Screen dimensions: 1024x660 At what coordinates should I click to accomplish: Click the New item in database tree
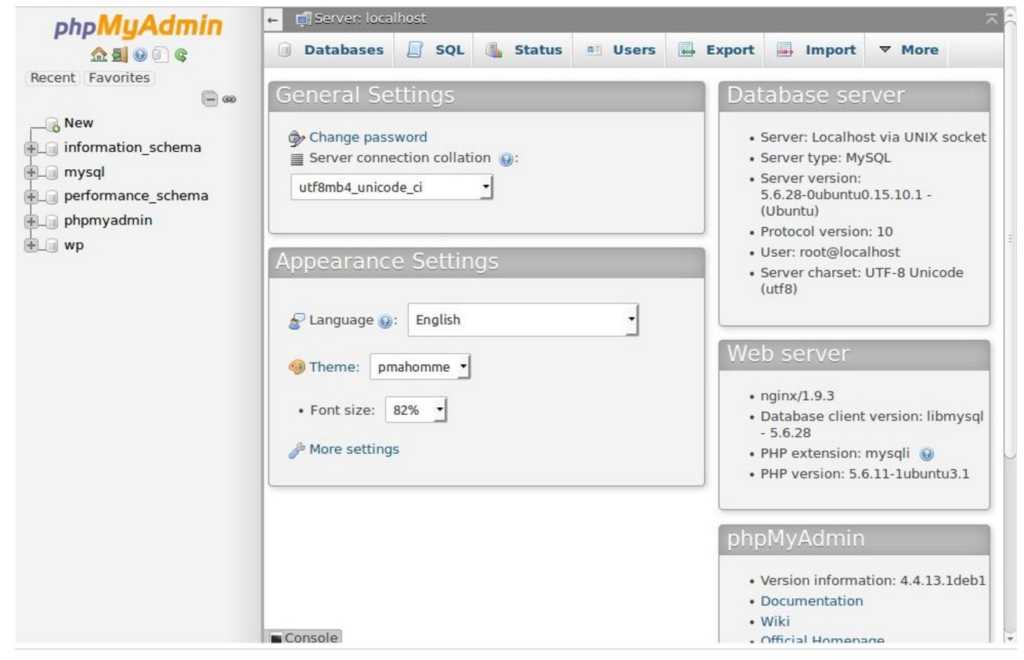[x=78, y=123]
